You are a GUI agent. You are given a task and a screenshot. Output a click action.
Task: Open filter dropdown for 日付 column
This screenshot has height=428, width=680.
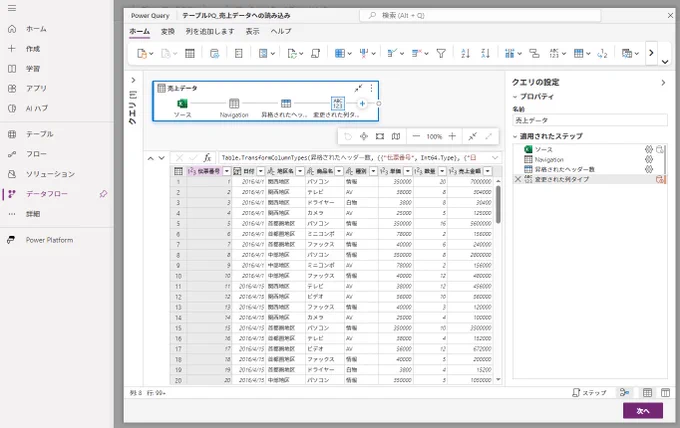click(261, 171)
